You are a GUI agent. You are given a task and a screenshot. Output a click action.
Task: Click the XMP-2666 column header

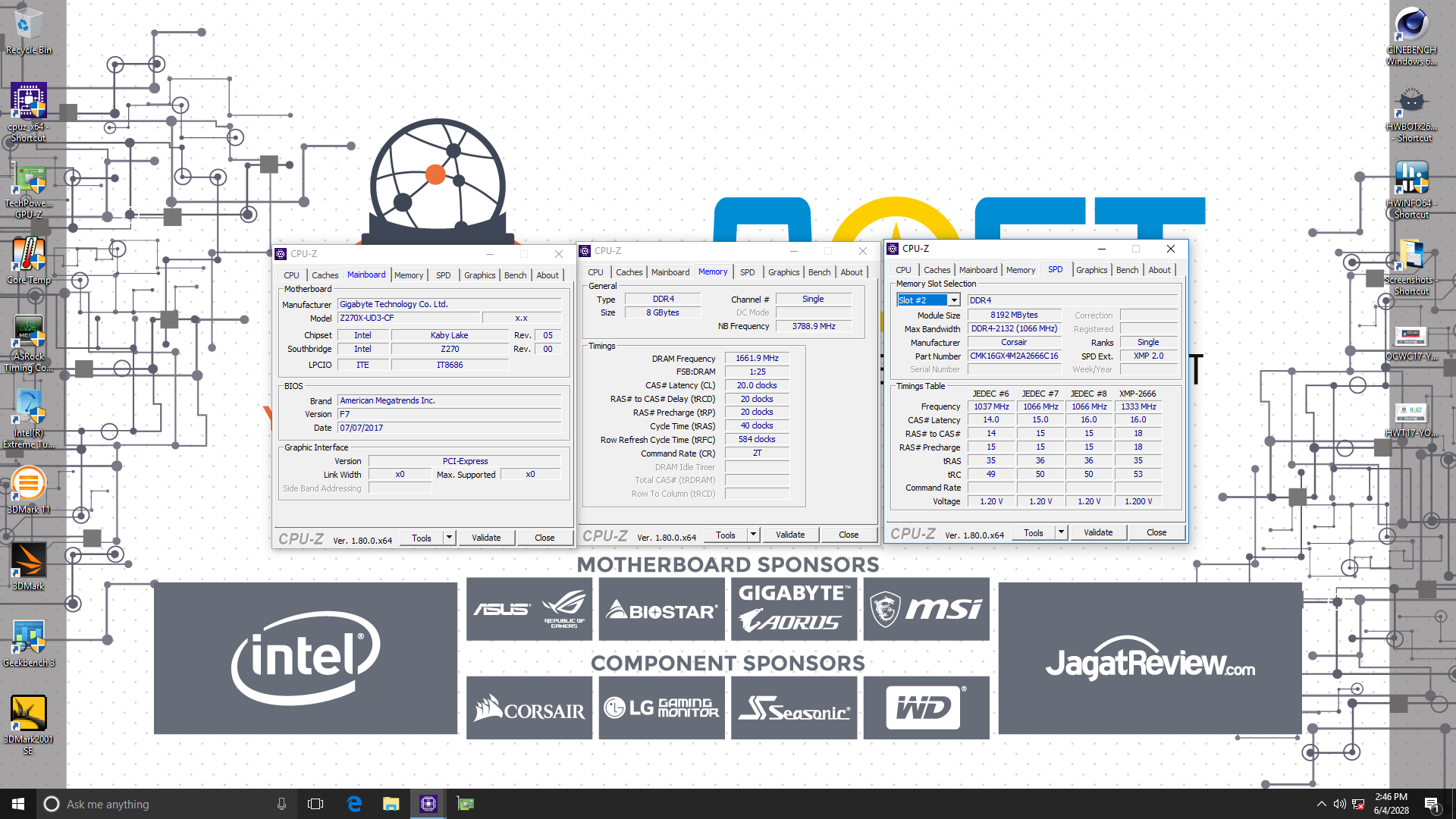coord(1137,394)
